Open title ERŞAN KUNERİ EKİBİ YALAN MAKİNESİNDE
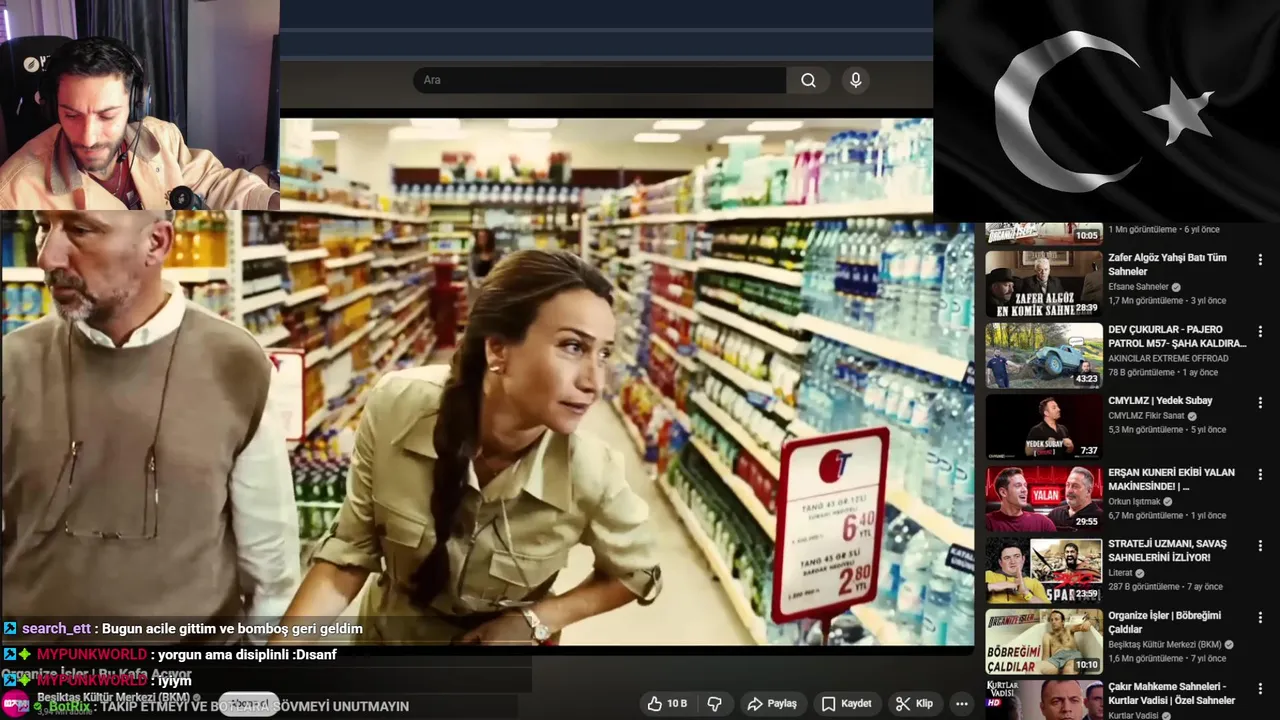Viewport: 1280px width, 720px height. [x=1171, y=479]
